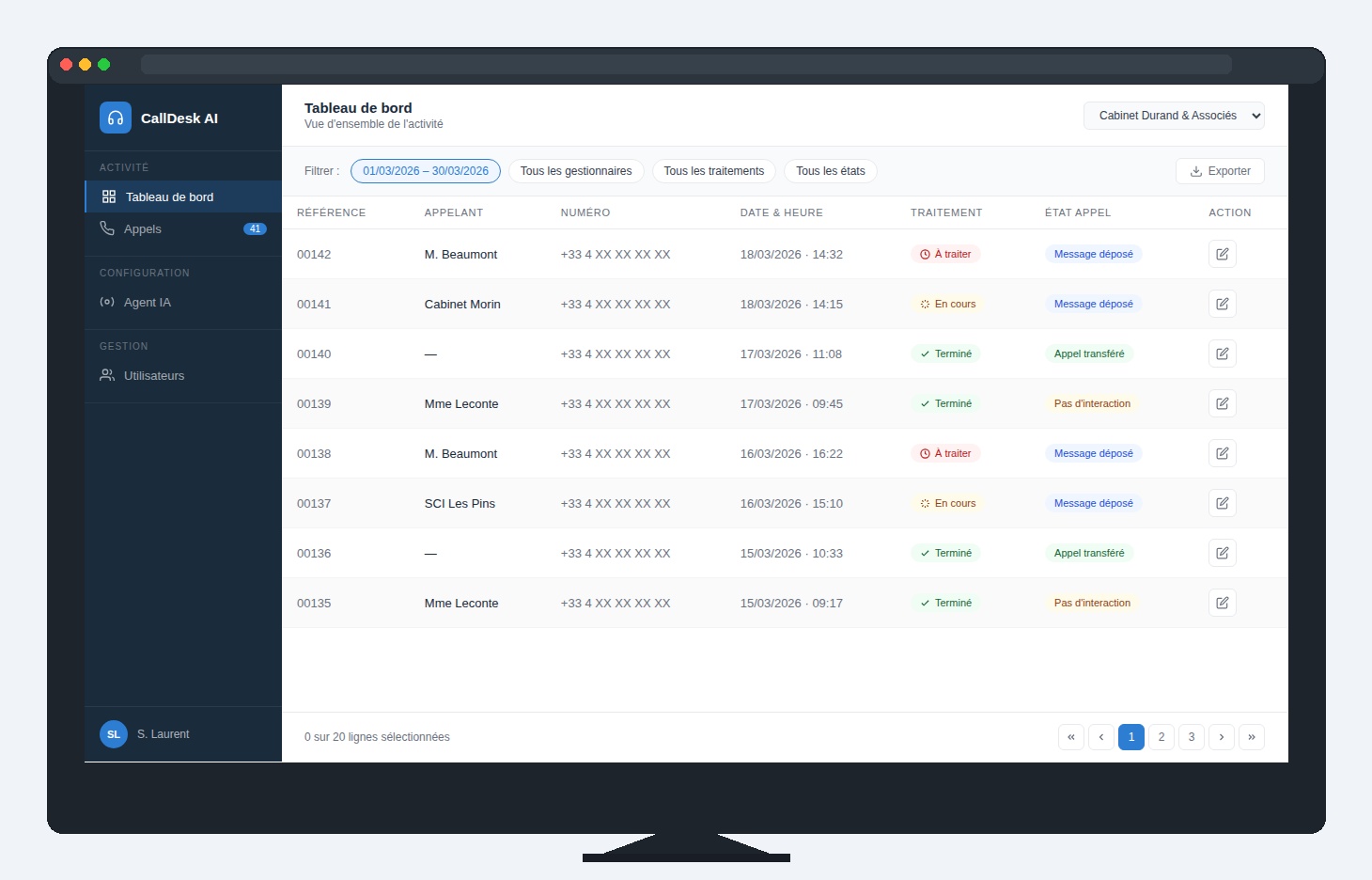This screenshot has width=1372, height=880.
Task: Click date 15/03/2026 · 09:17
Action: 791,603
